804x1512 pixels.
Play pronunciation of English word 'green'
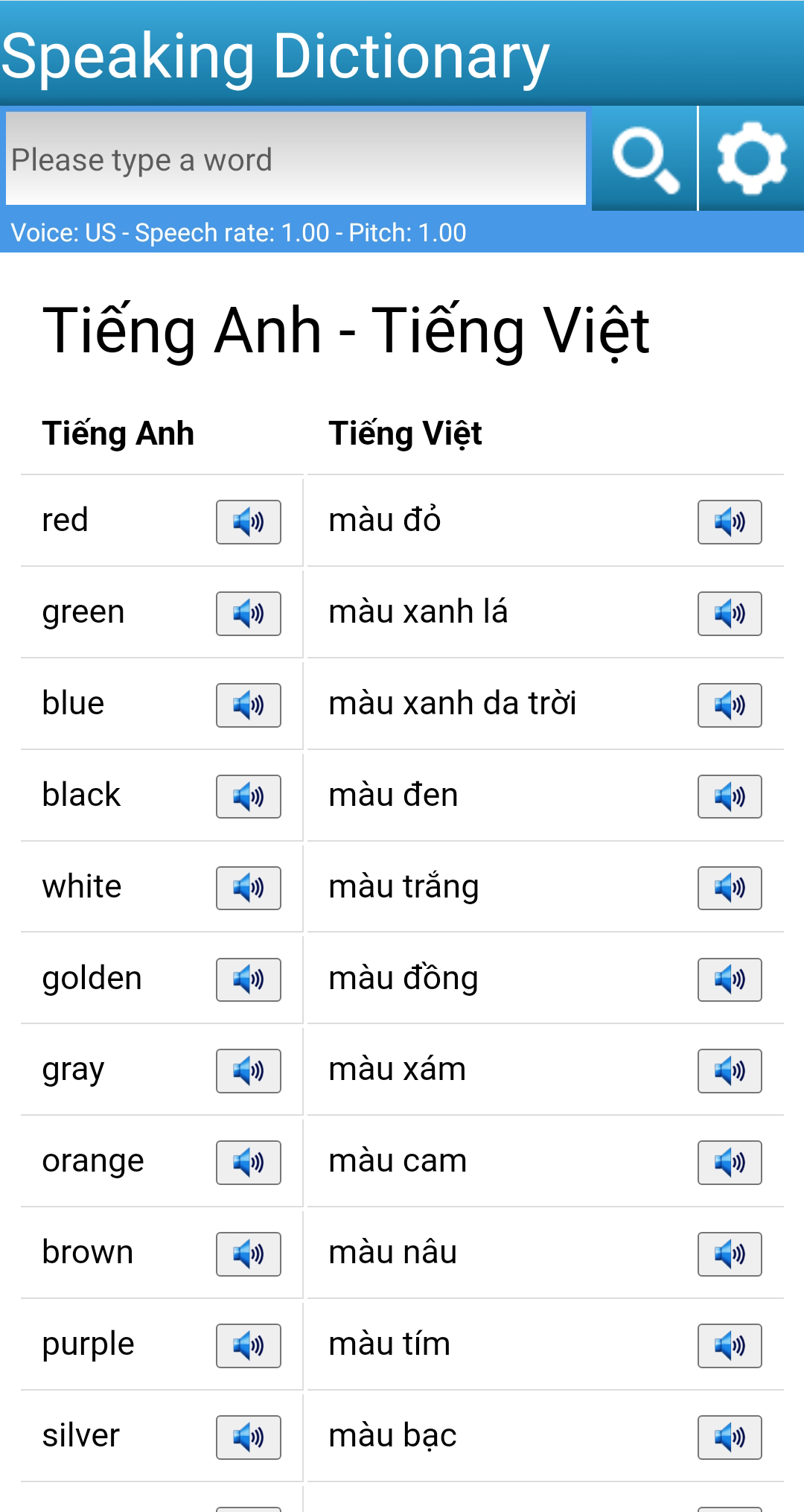[x=249, y=614]
